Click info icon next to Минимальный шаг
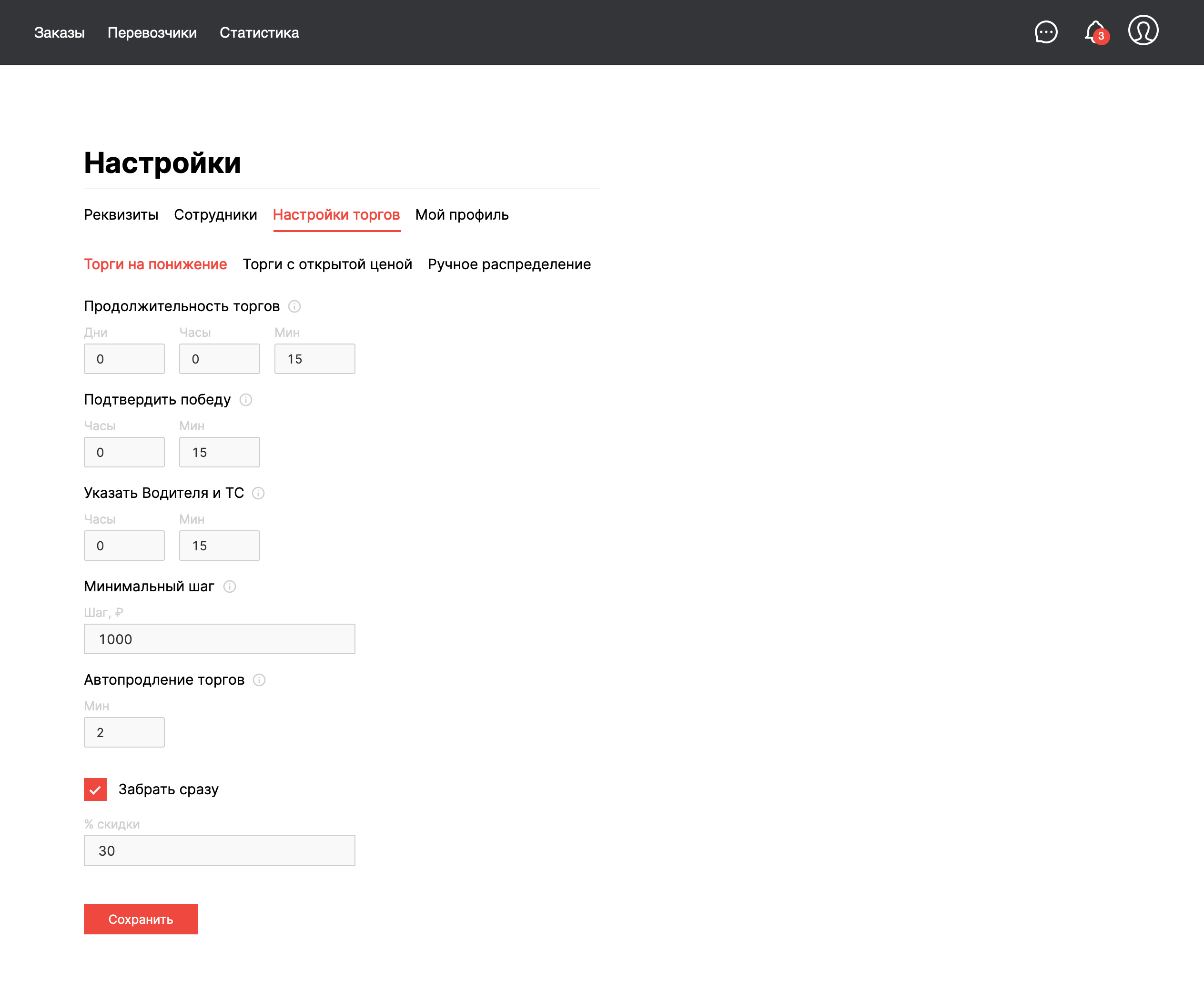Image resolution: width=1204 pixels, height=992 pixels. click(230, 586)
